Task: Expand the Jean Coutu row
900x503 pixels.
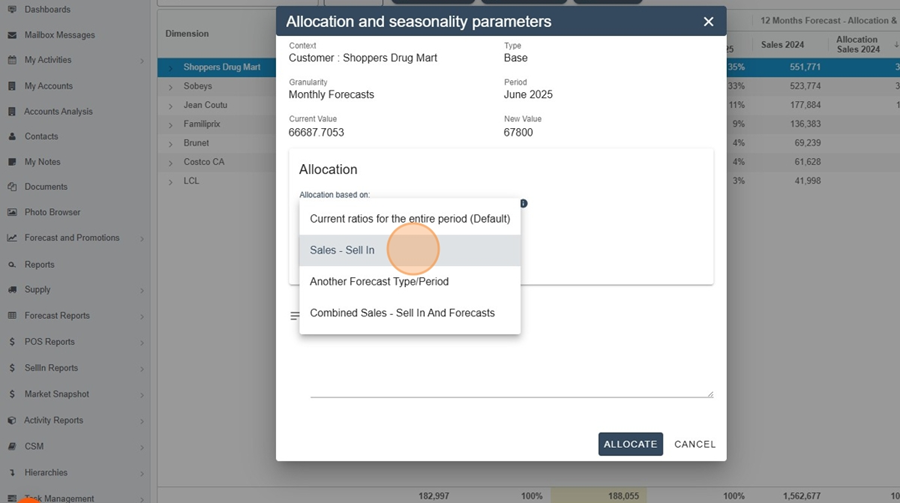Action: point(170,106)
